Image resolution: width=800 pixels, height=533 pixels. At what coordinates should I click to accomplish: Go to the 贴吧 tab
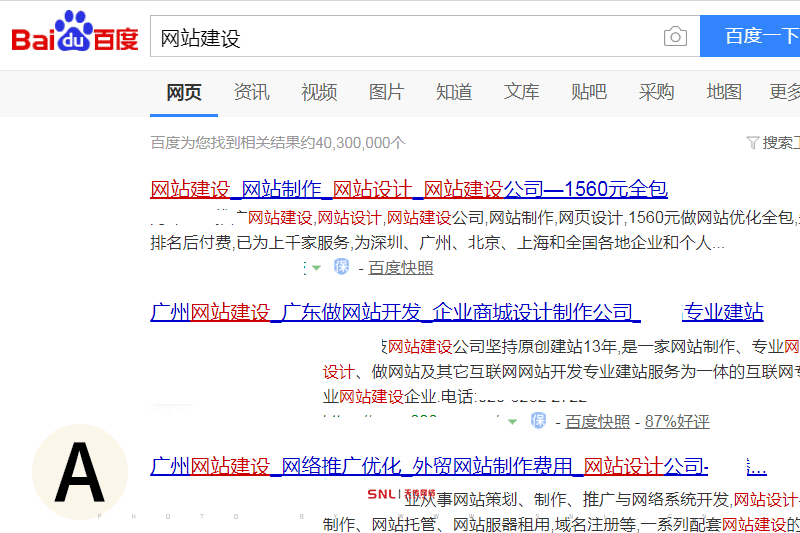588,92
